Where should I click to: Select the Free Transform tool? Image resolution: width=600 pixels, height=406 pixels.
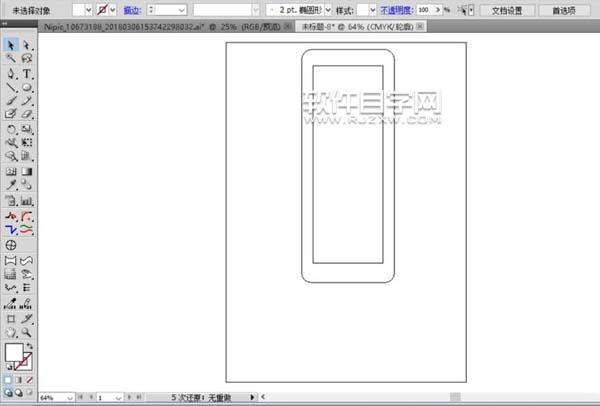pyautogui.click(x=26, y=142)
